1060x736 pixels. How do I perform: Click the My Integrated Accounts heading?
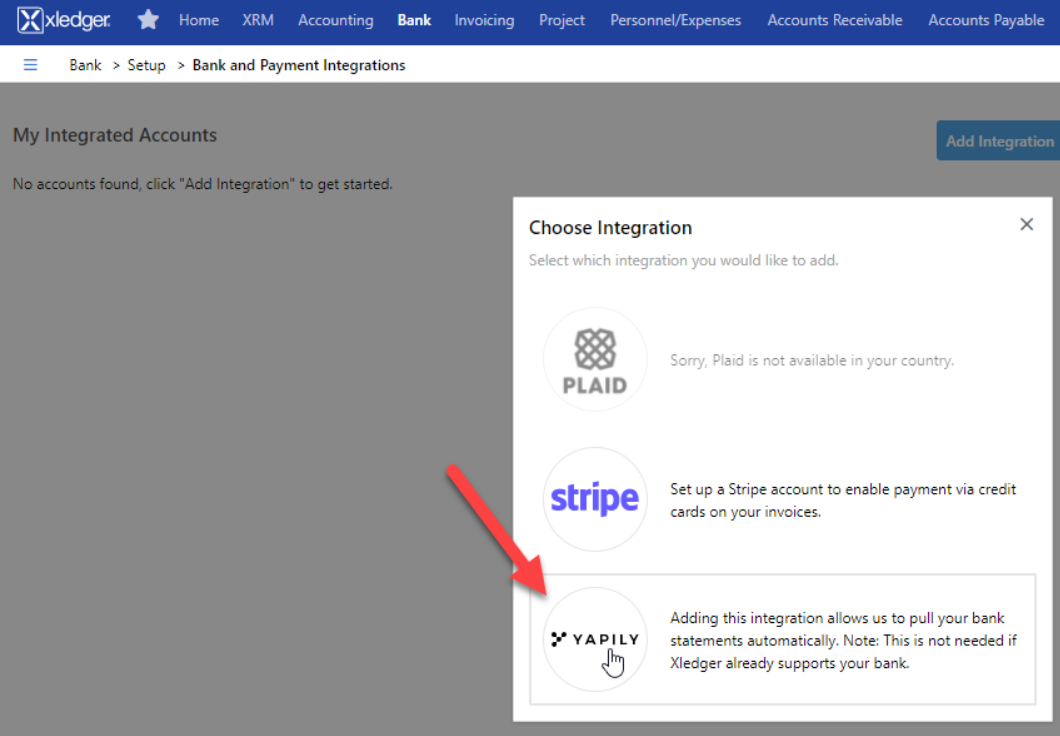click(115, 135)
